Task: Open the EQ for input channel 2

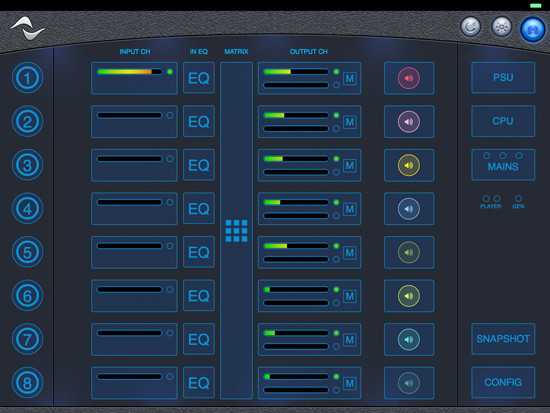Action: (199, 121)
